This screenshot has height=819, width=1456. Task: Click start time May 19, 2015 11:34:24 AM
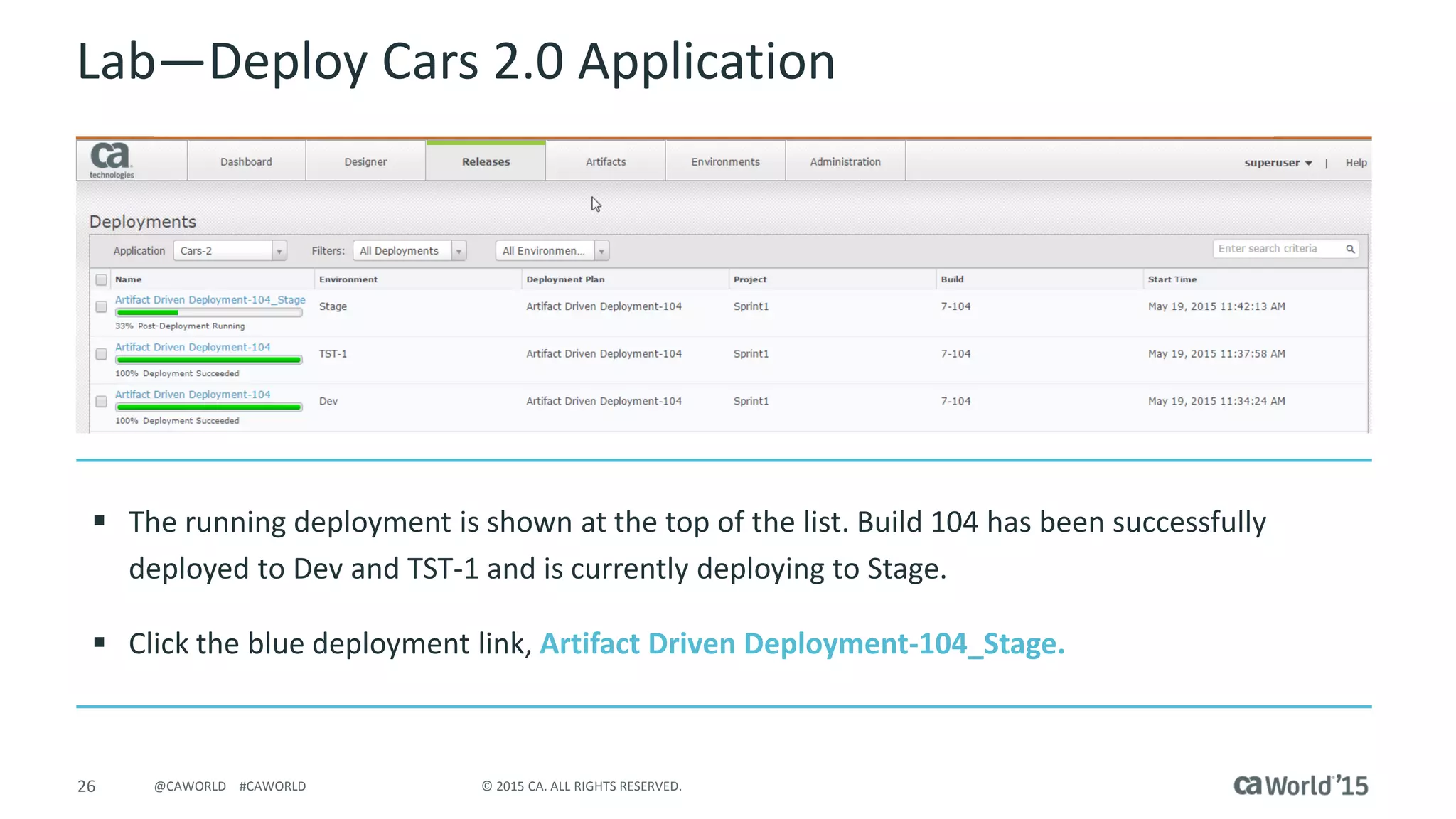pos(1216,402)
